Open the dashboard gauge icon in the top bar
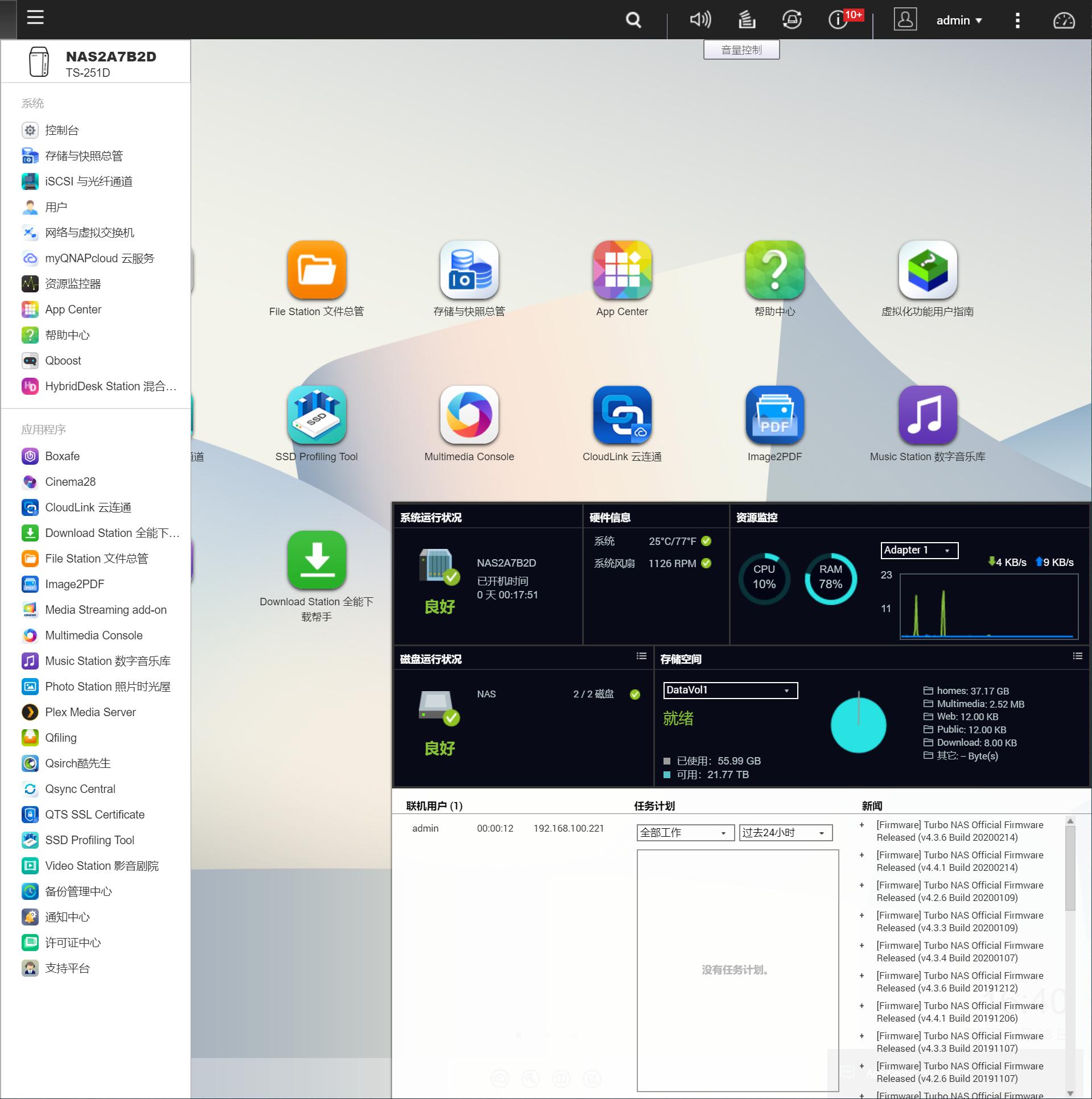The image size is (1092, 1099). [1063, 20]
